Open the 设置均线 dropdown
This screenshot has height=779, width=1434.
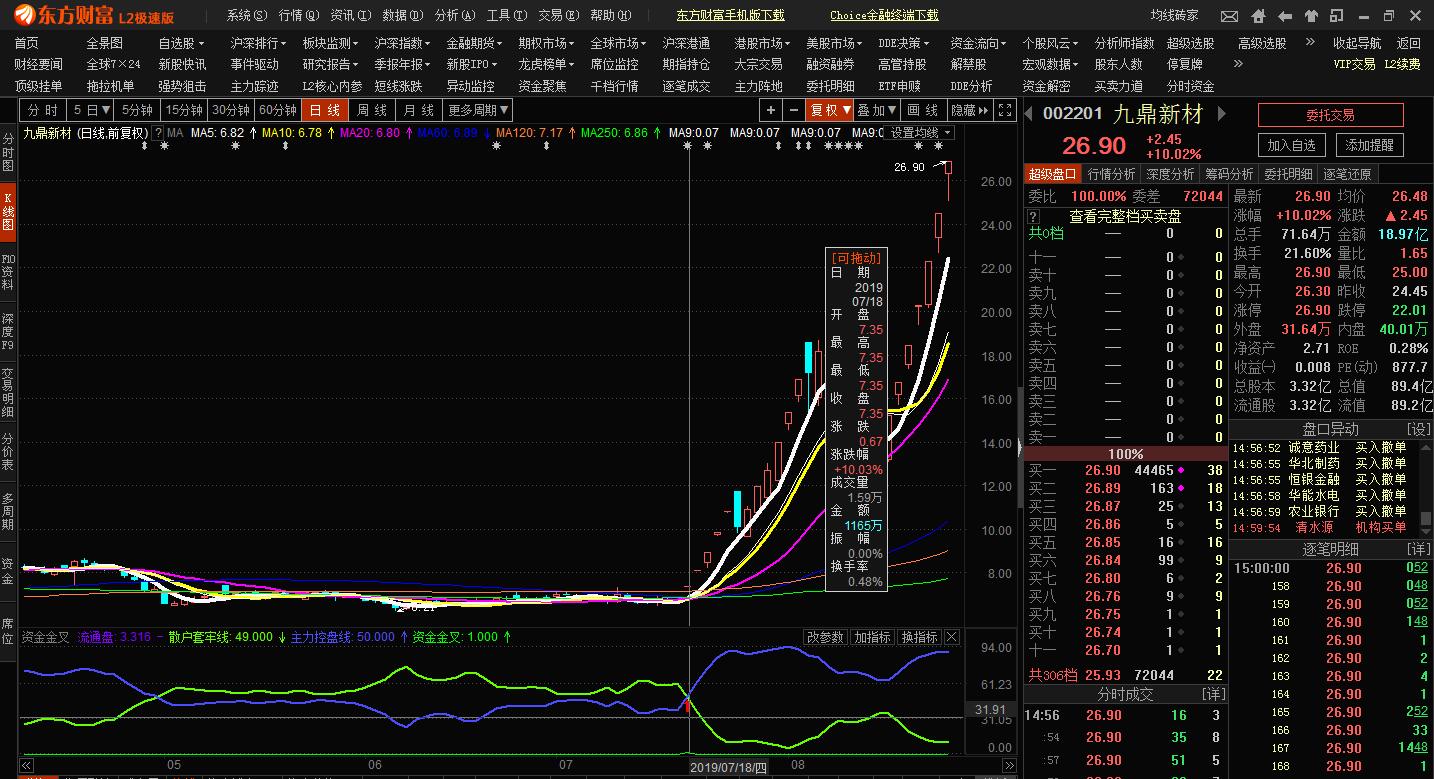(921, 133)
